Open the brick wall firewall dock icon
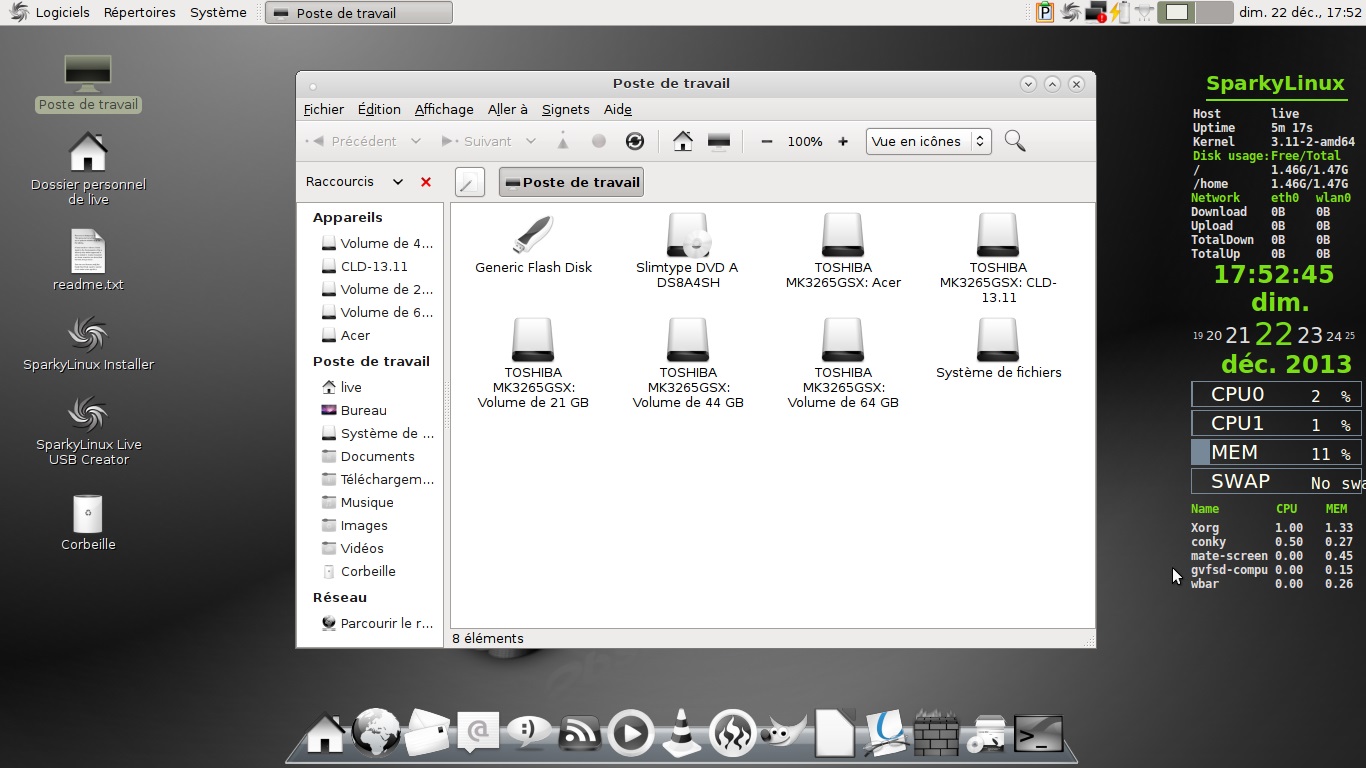 pos(936,734)
